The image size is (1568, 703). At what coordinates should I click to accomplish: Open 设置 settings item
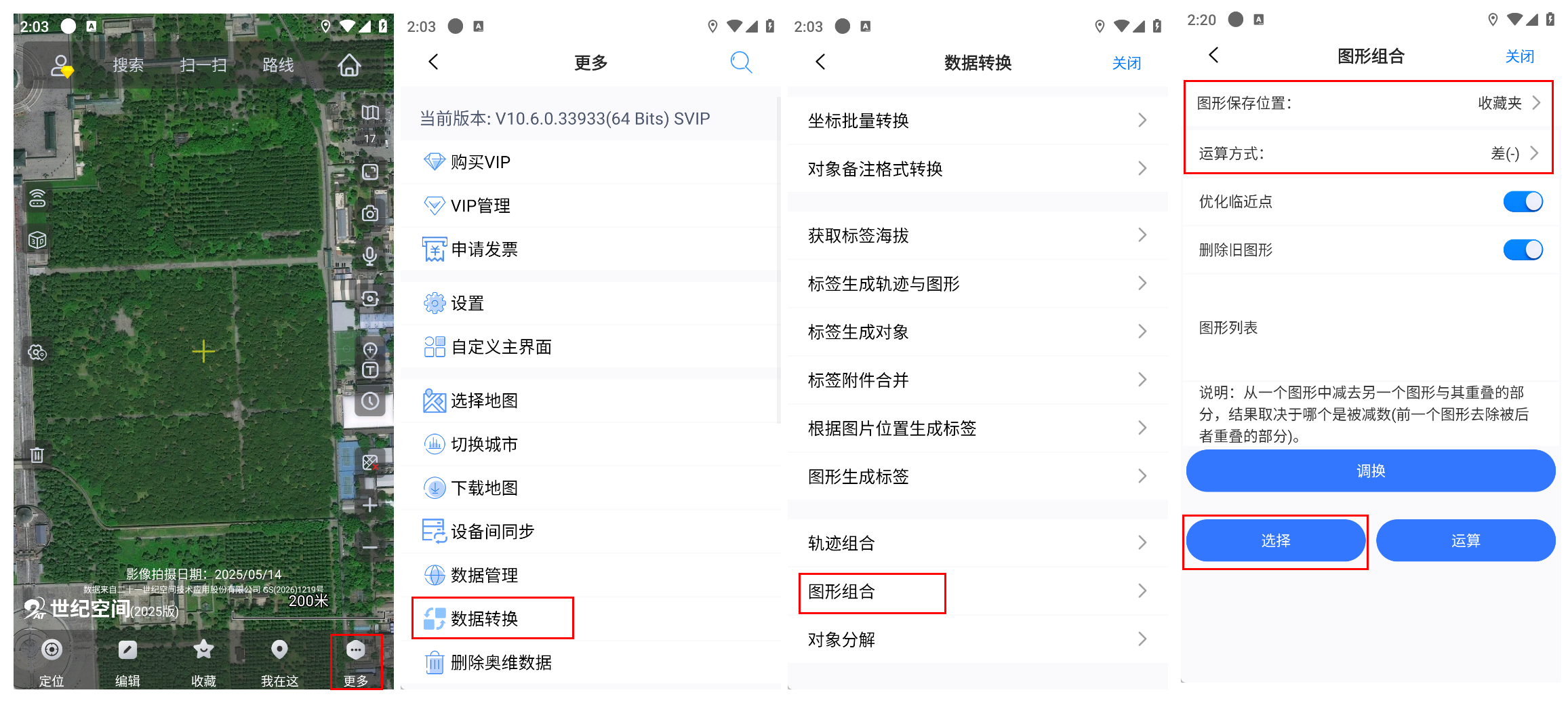coord(590,303)
